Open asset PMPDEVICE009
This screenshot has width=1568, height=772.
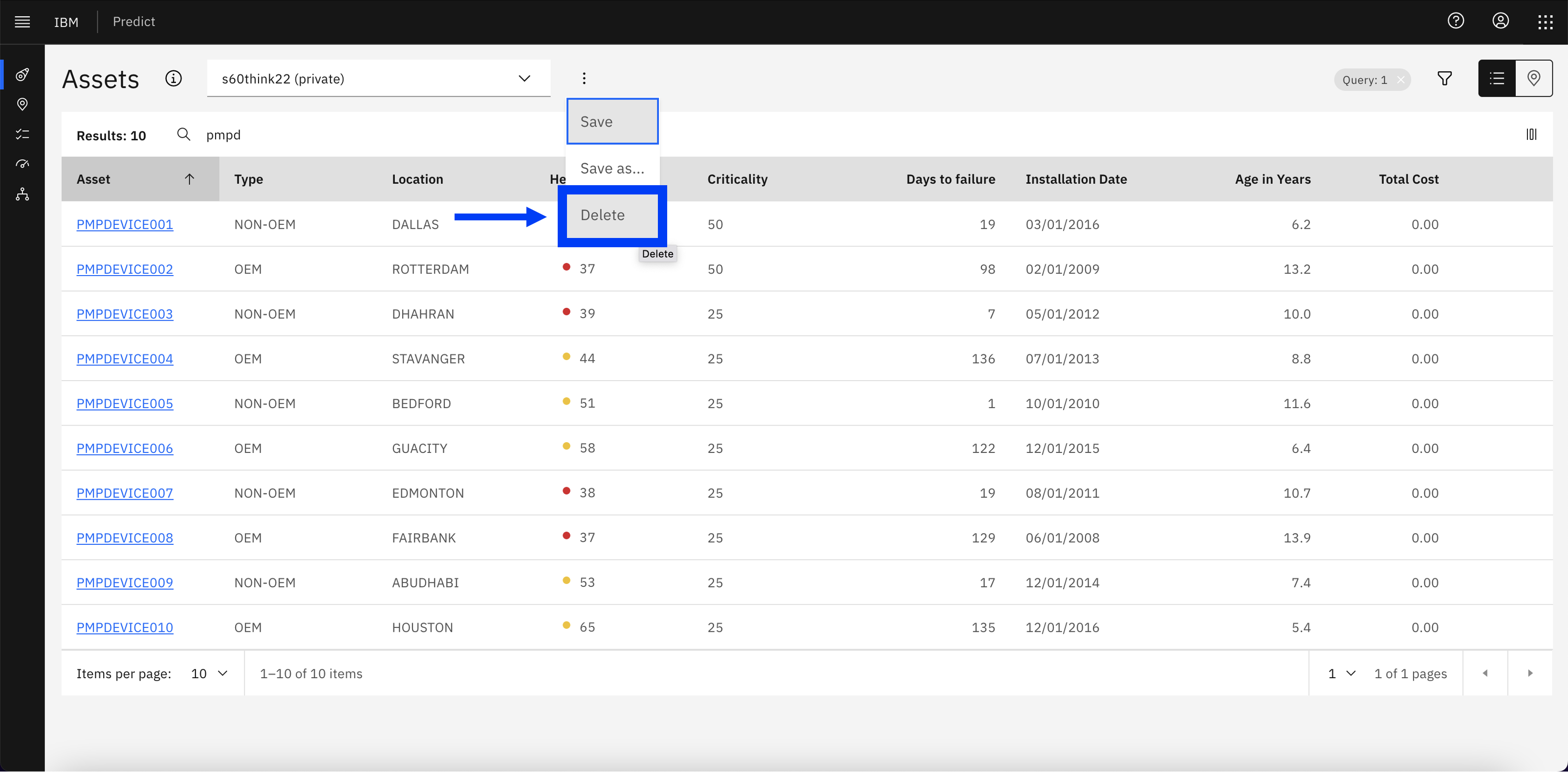(x=125, y=583)
